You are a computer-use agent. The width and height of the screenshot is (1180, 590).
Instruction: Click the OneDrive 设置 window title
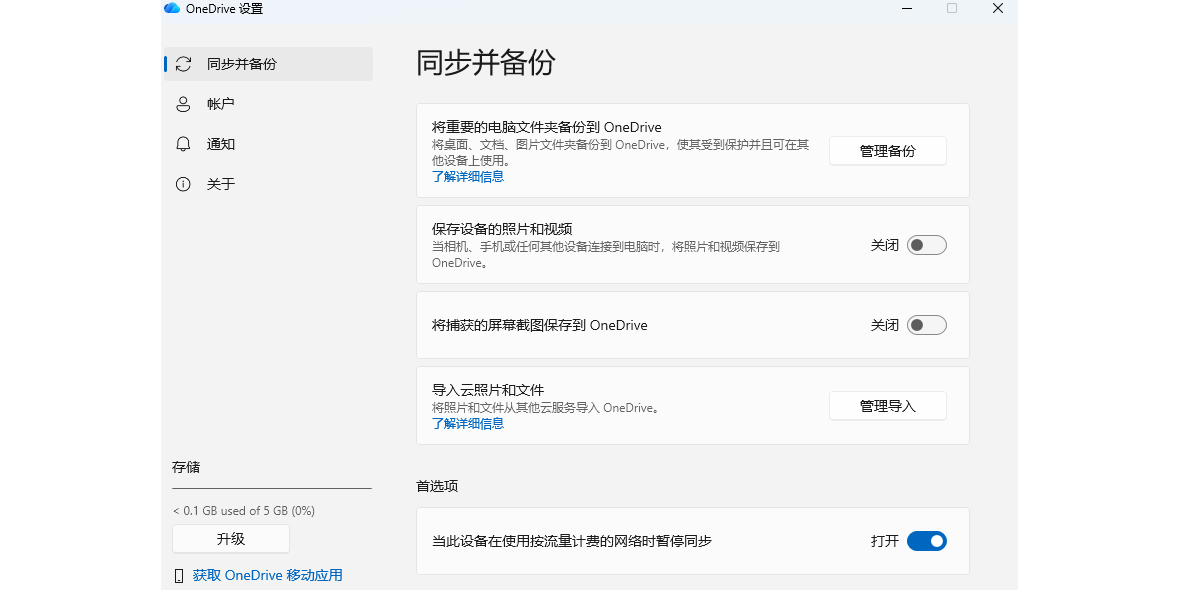[224, 9]
